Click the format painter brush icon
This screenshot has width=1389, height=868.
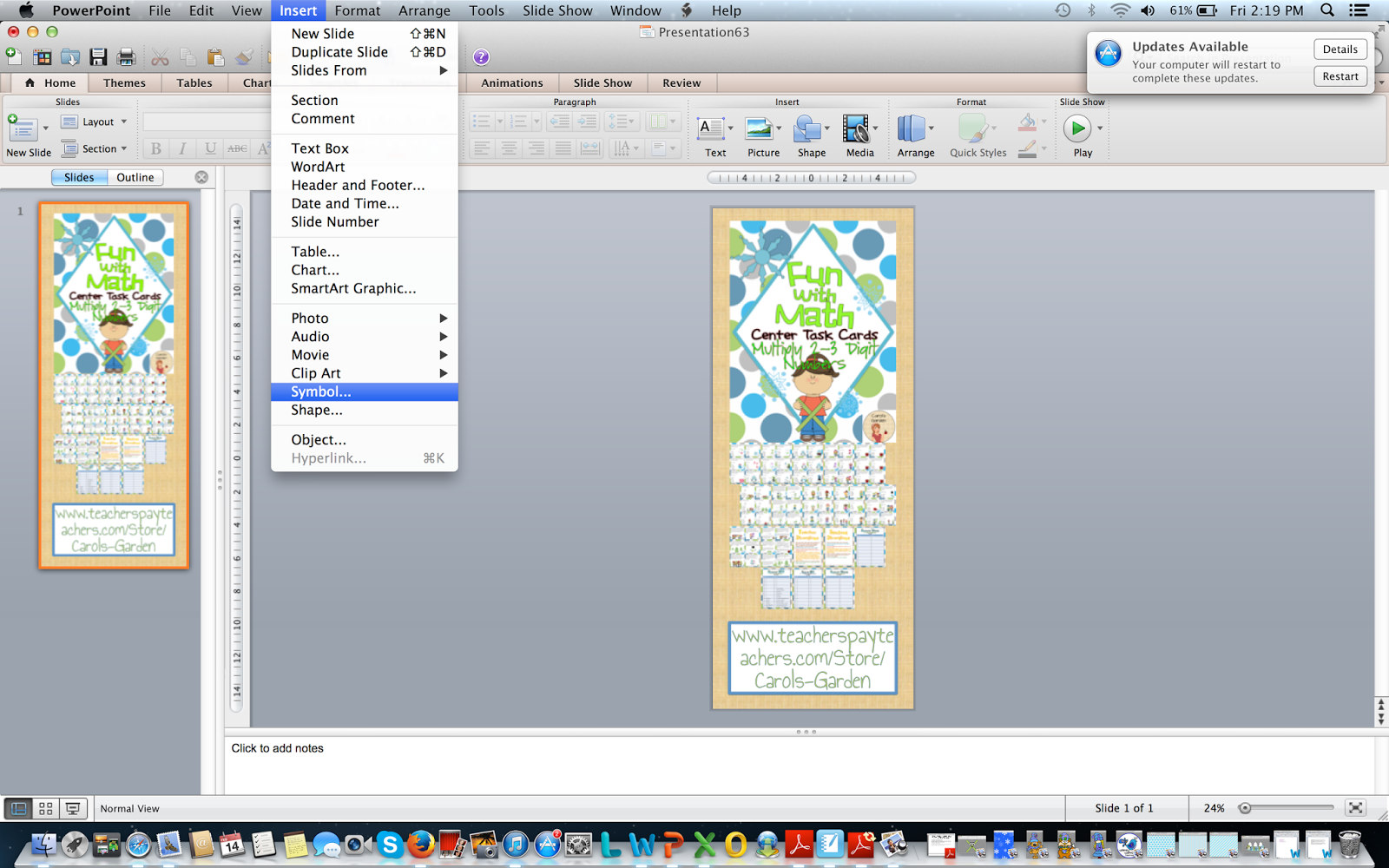pos(244,57)
